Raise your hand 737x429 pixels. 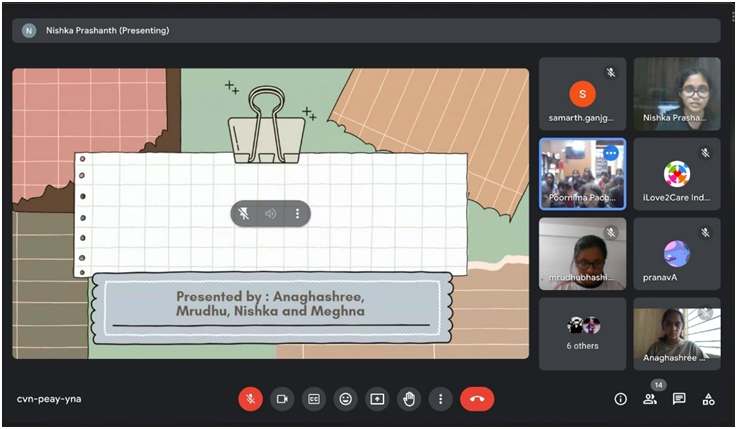[x=409, y=399]
